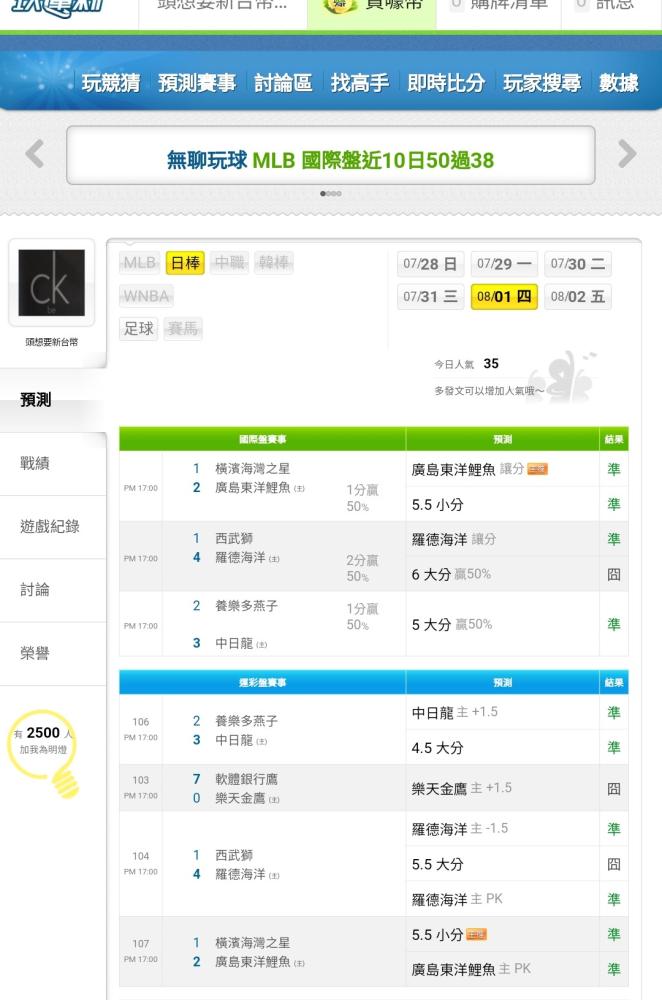Image resolution: width=662 pixels, height=1000 pixels.
Task: Click the previous banner arrow
Action: (x=34, y=154)
